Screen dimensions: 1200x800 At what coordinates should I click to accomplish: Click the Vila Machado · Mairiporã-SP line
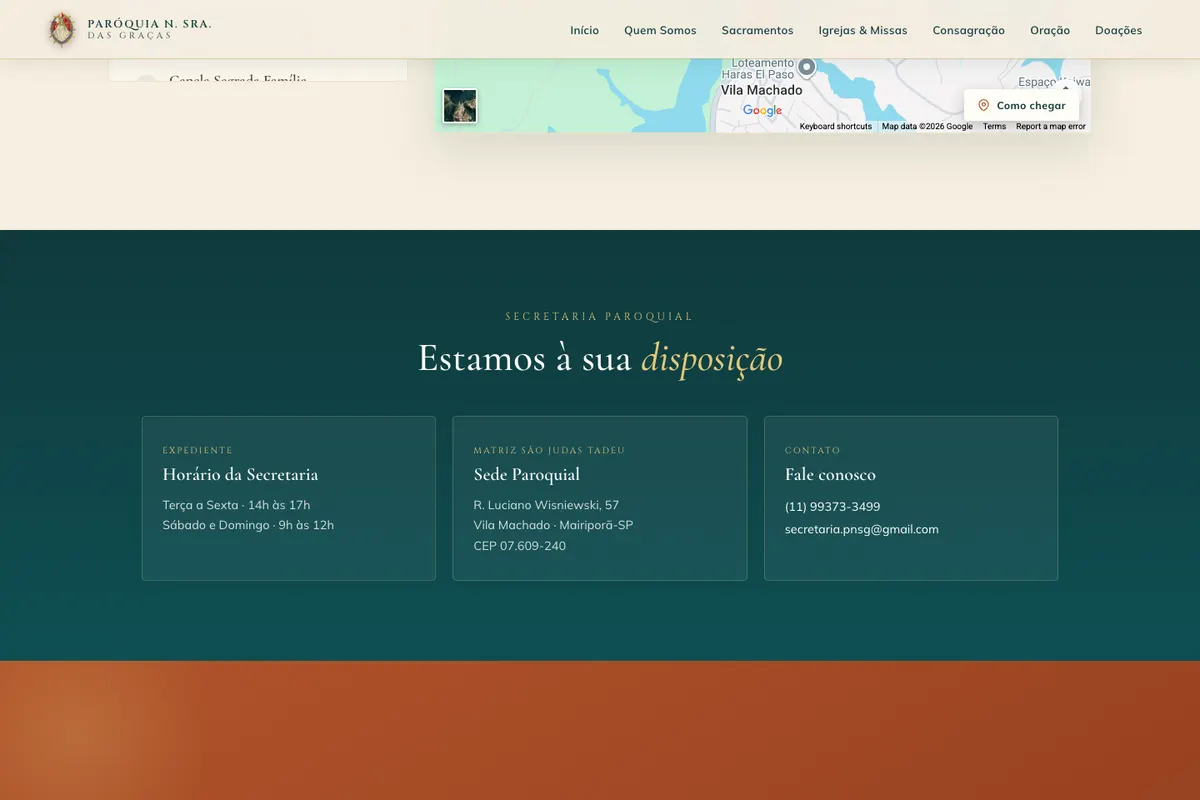coord(553,525)
